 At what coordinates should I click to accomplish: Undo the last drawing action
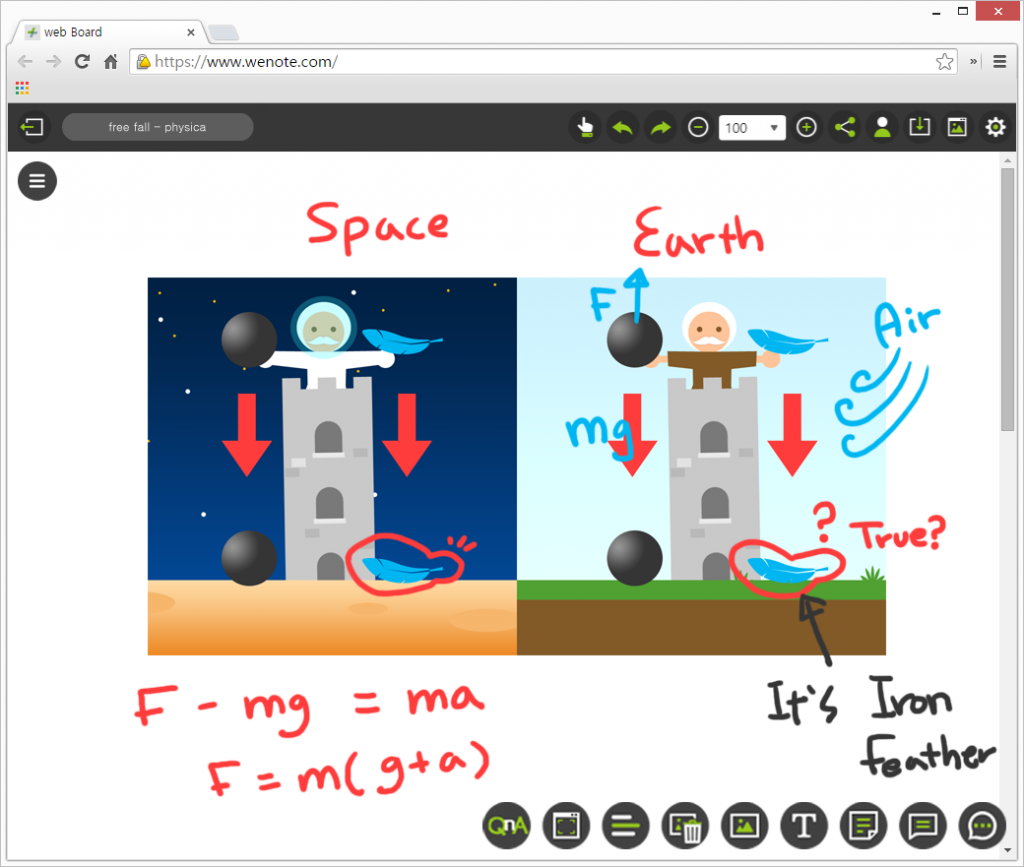[x=622, y=127]
